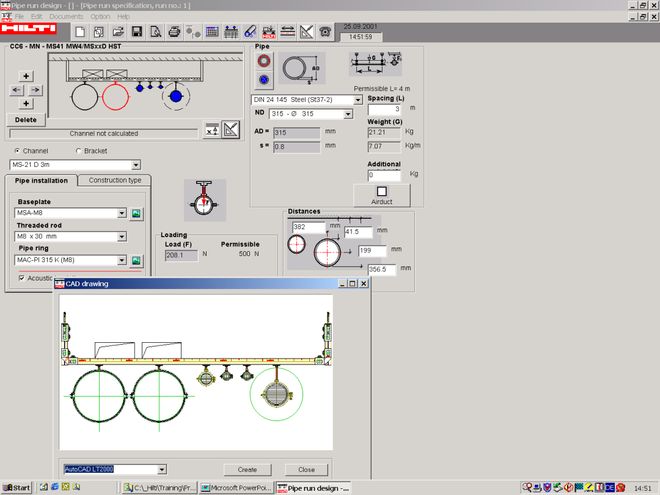This screenshot has height=495, width=660.
Task: Select the blue insulated pipe icon
Action: tap(264, 80)
